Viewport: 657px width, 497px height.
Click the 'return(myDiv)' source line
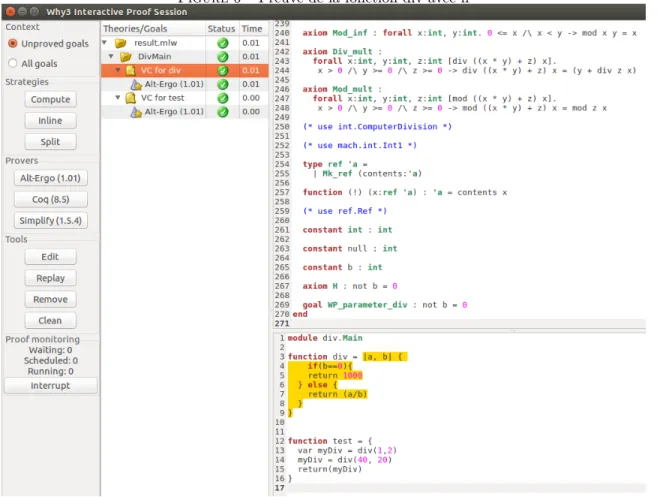[330, 469]
